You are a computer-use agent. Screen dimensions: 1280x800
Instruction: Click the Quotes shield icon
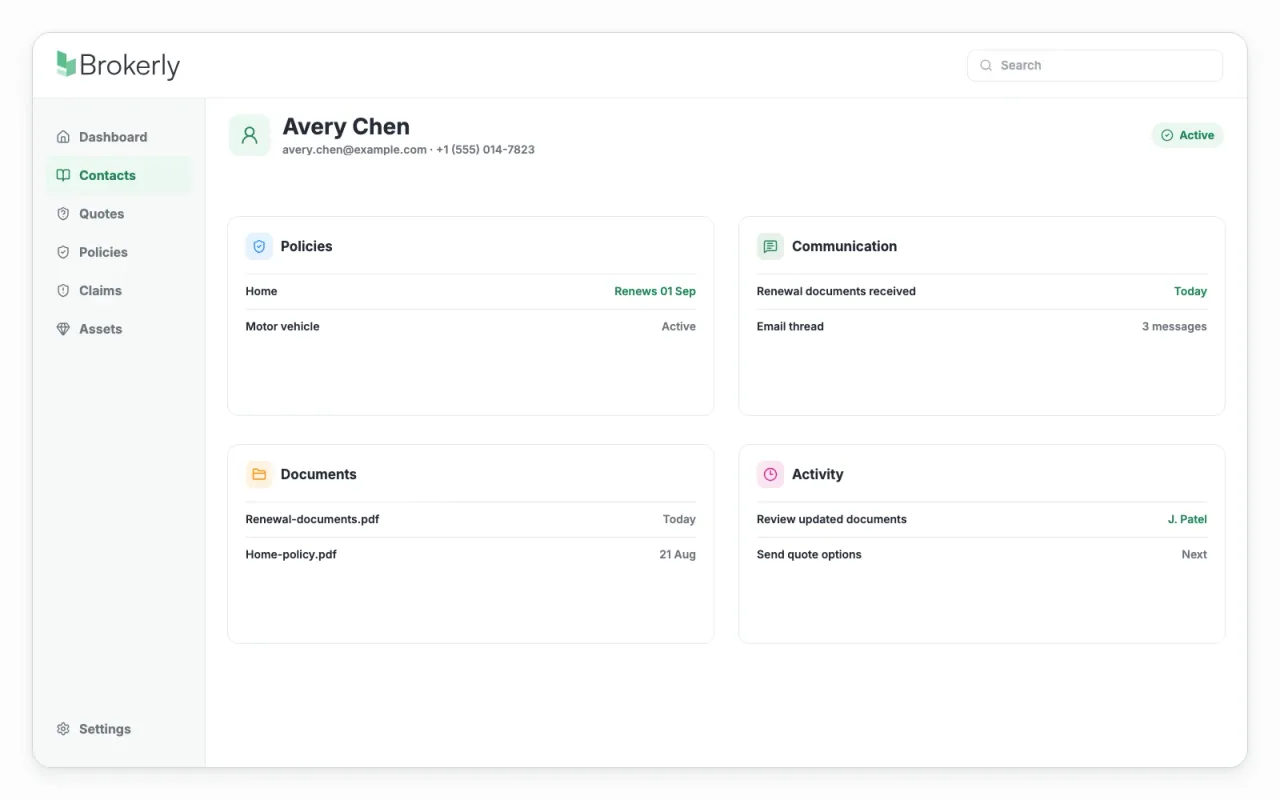(x=63, y=214)
